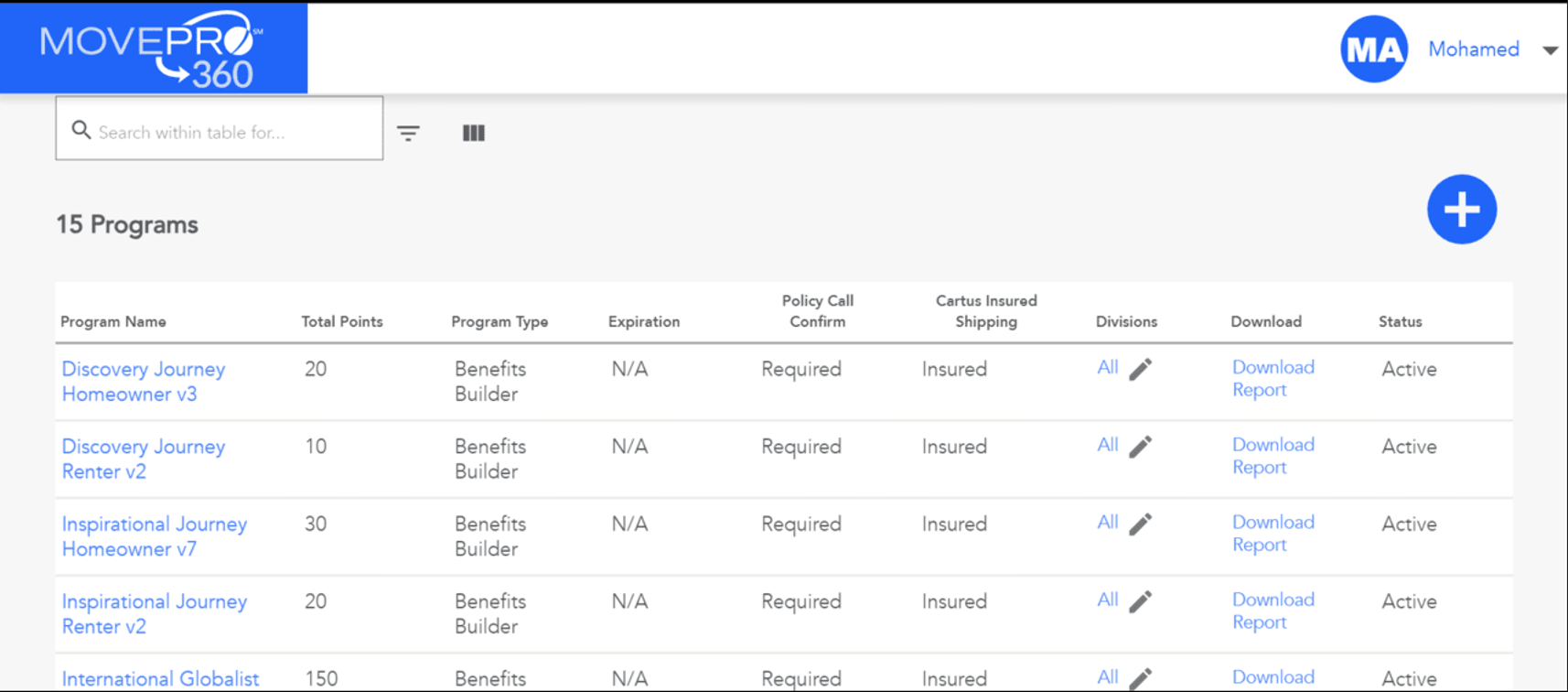Click All divisions link for Discovery Journey Renter v2

pos(1107,445)
